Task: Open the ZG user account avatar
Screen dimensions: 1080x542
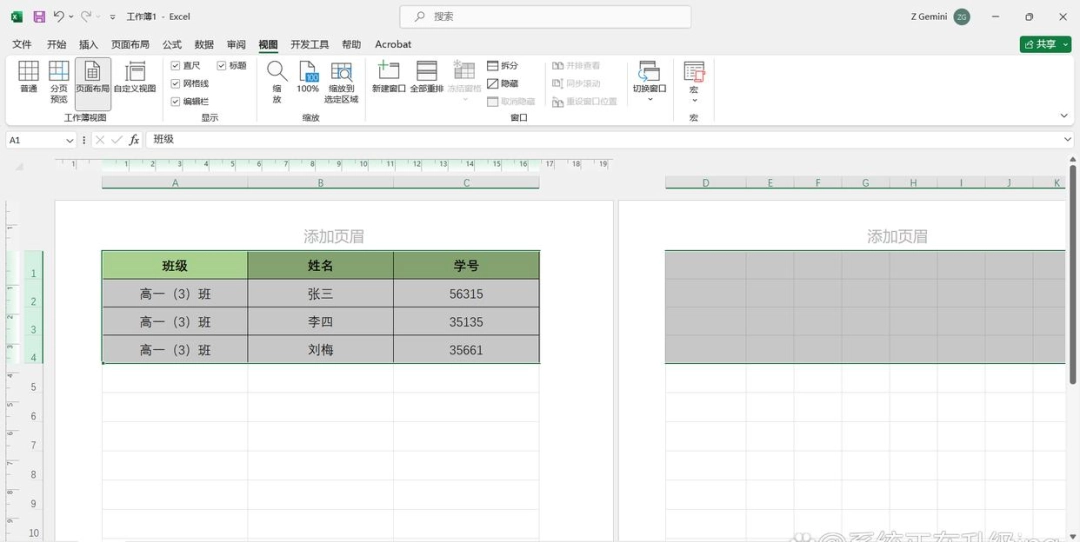Action: point(962,17)
